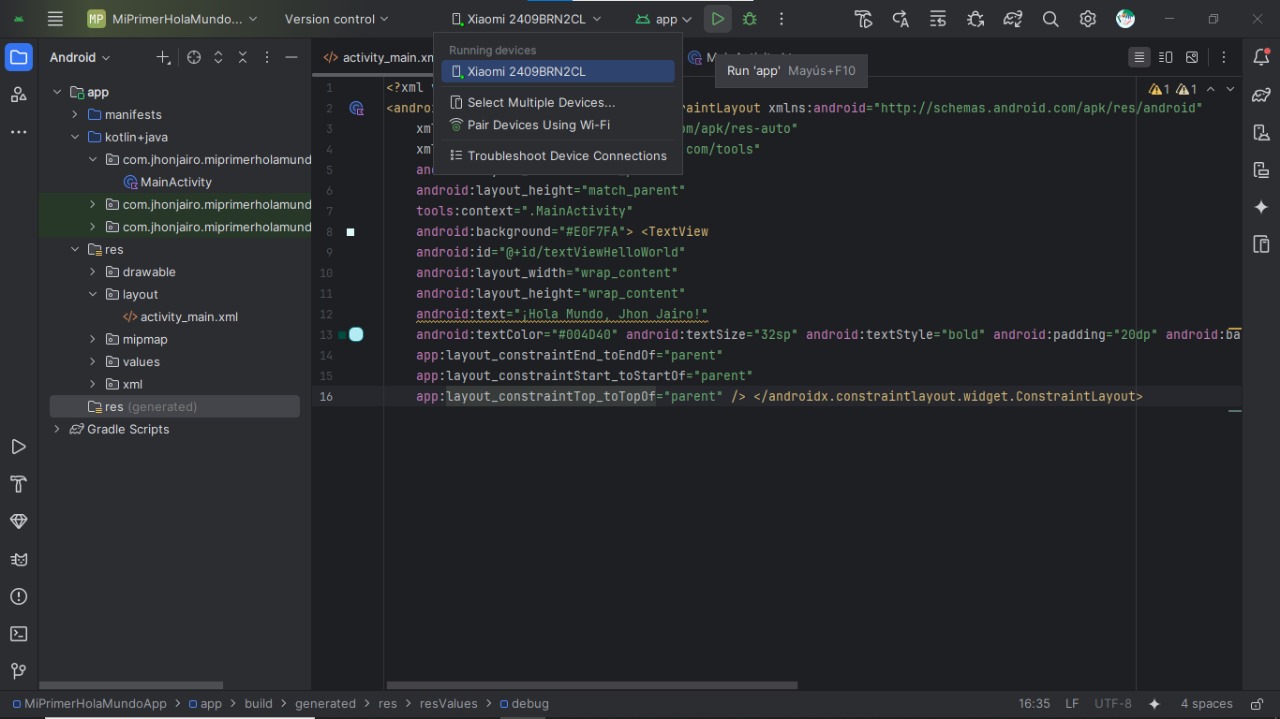1280x719 pixels.
Task: Expand the values folder
Action: (x=93, y=362)
